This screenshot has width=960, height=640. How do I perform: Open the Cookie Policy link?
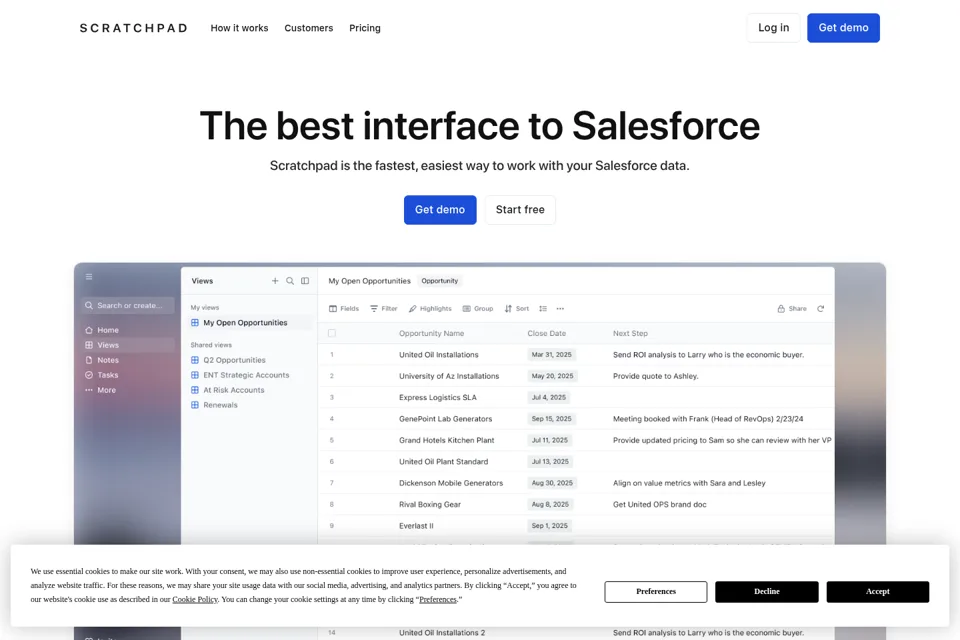tap(195, 600)
